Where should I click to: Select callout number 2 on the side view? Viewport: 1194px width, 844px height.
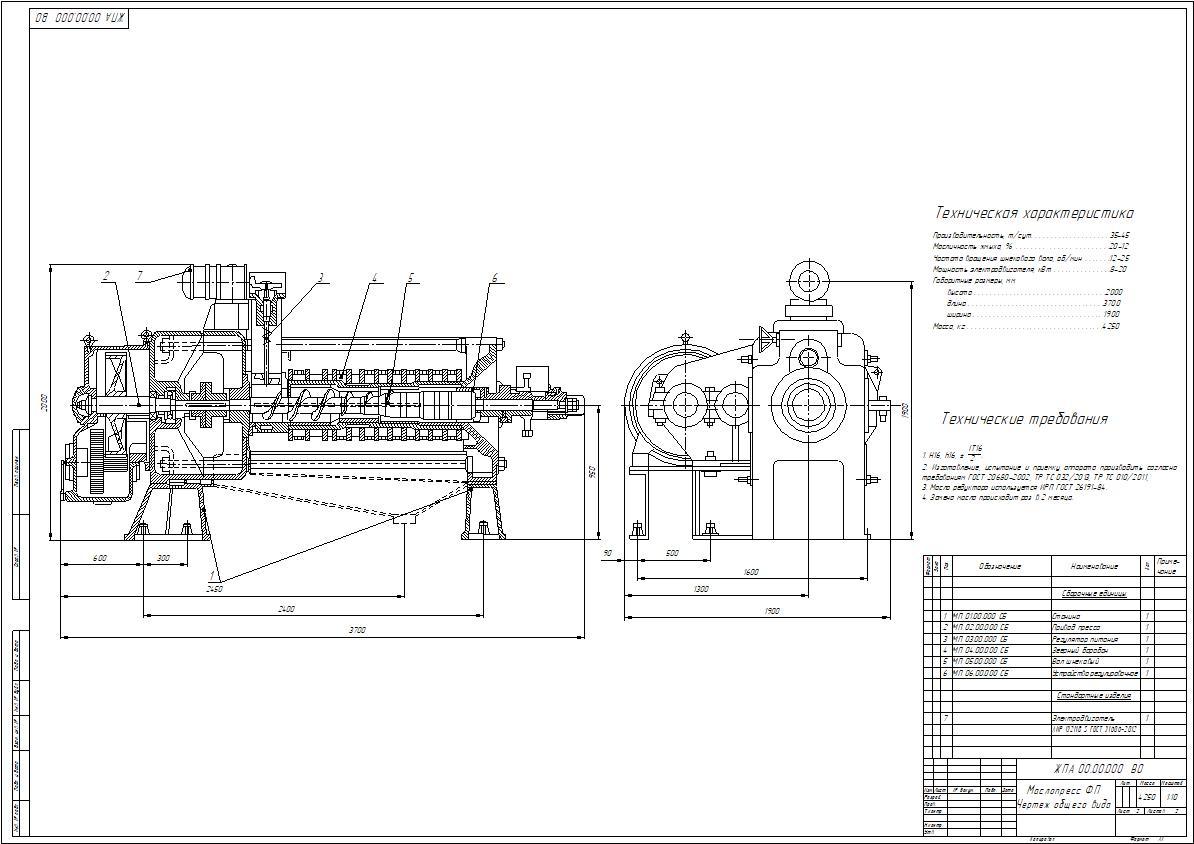coord(105,274)
